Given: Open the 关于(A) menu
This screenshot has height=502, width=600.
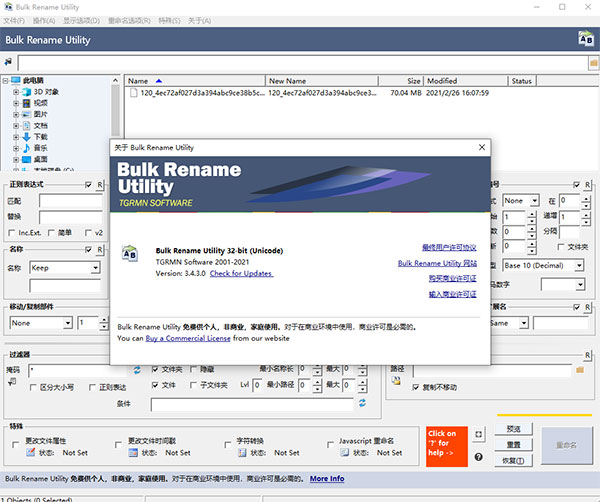Looking at the screenshot, I should click(199, 21).
